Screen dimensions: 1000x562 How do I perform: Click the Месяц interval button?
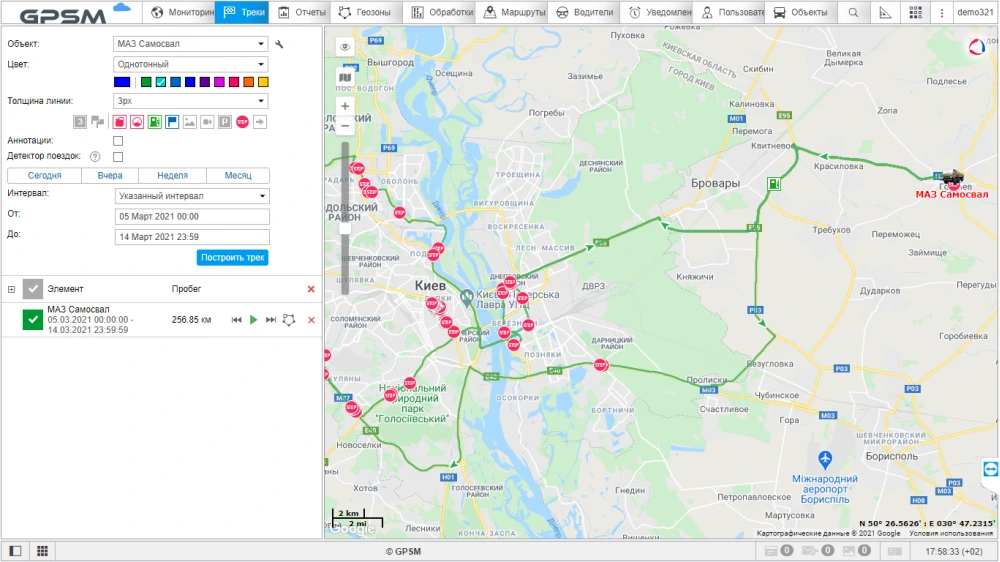tap(238, 175)
